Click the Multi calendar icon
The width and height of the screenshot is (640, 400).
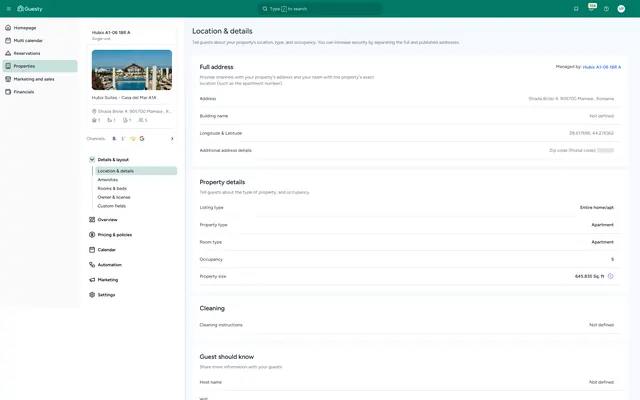tap(8, 40)
